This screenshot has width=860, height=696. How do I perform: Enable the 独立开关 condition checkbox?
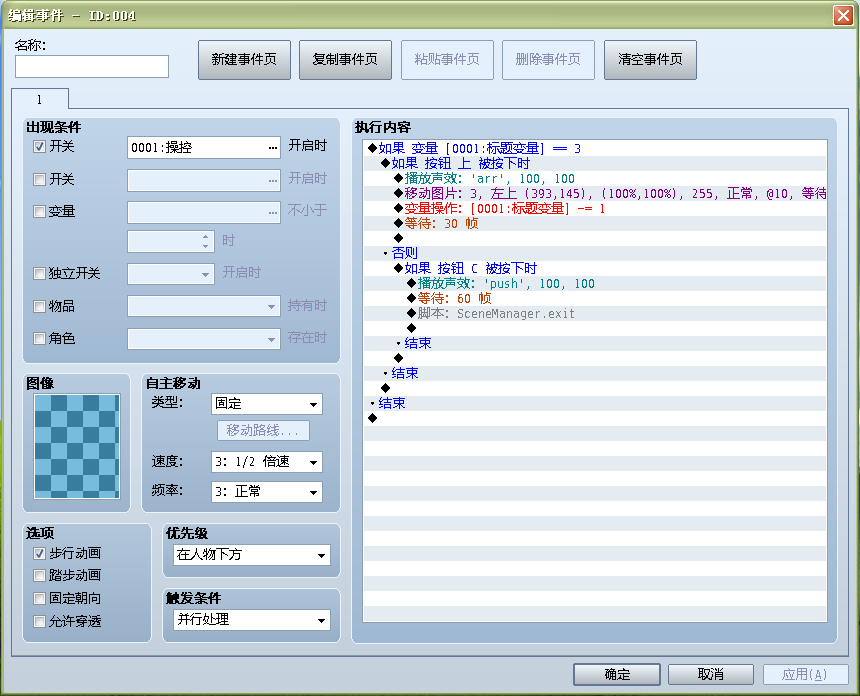click(x=39, y=274)
